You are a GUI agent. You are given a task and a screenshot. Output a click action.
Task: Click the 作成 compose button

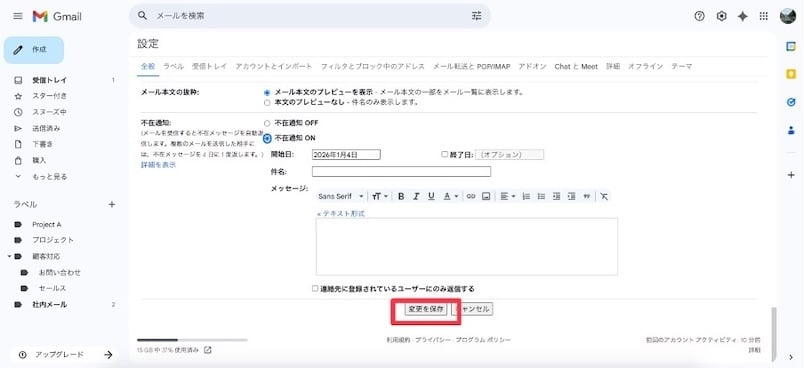[34, 50]
